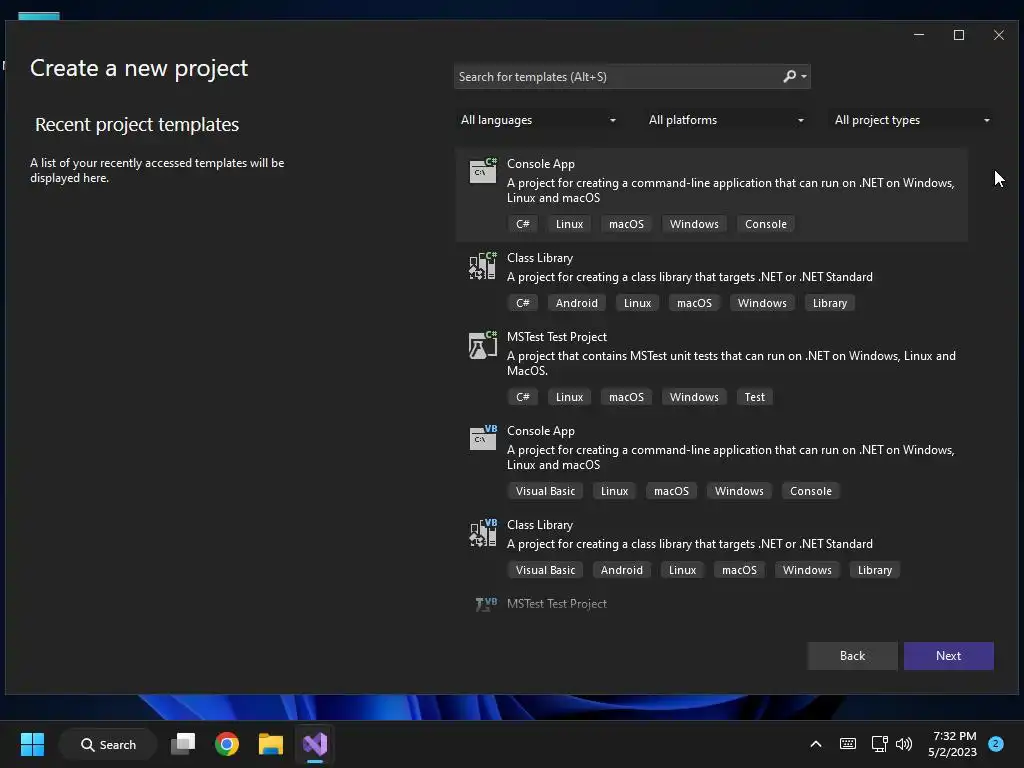Show hidden system tray icons

[x=816, y=744]
